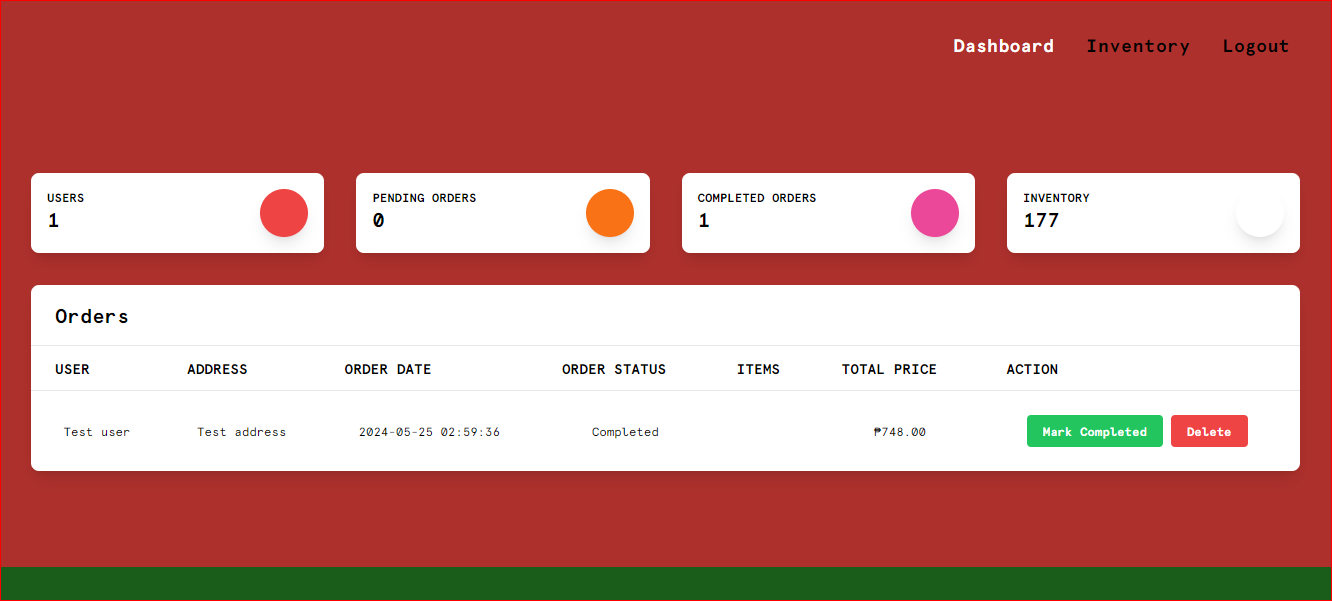Click the Completed status text in the order row
The image size is (1332, 601).
(625, 431)
